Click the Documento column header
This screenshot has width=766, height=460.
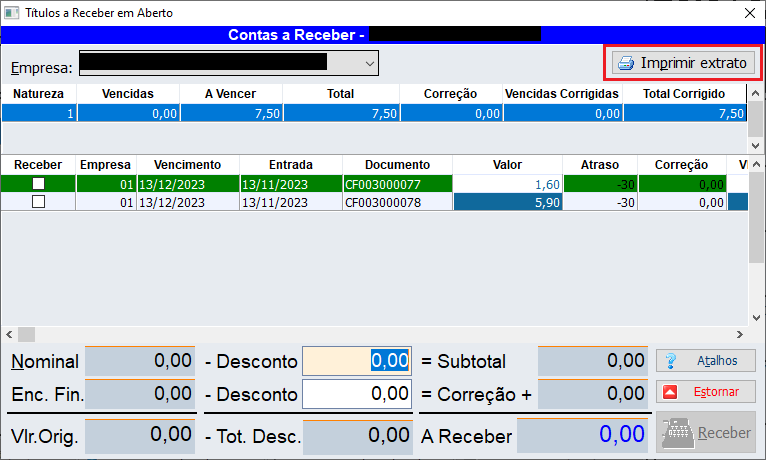(x=397, y=164)
